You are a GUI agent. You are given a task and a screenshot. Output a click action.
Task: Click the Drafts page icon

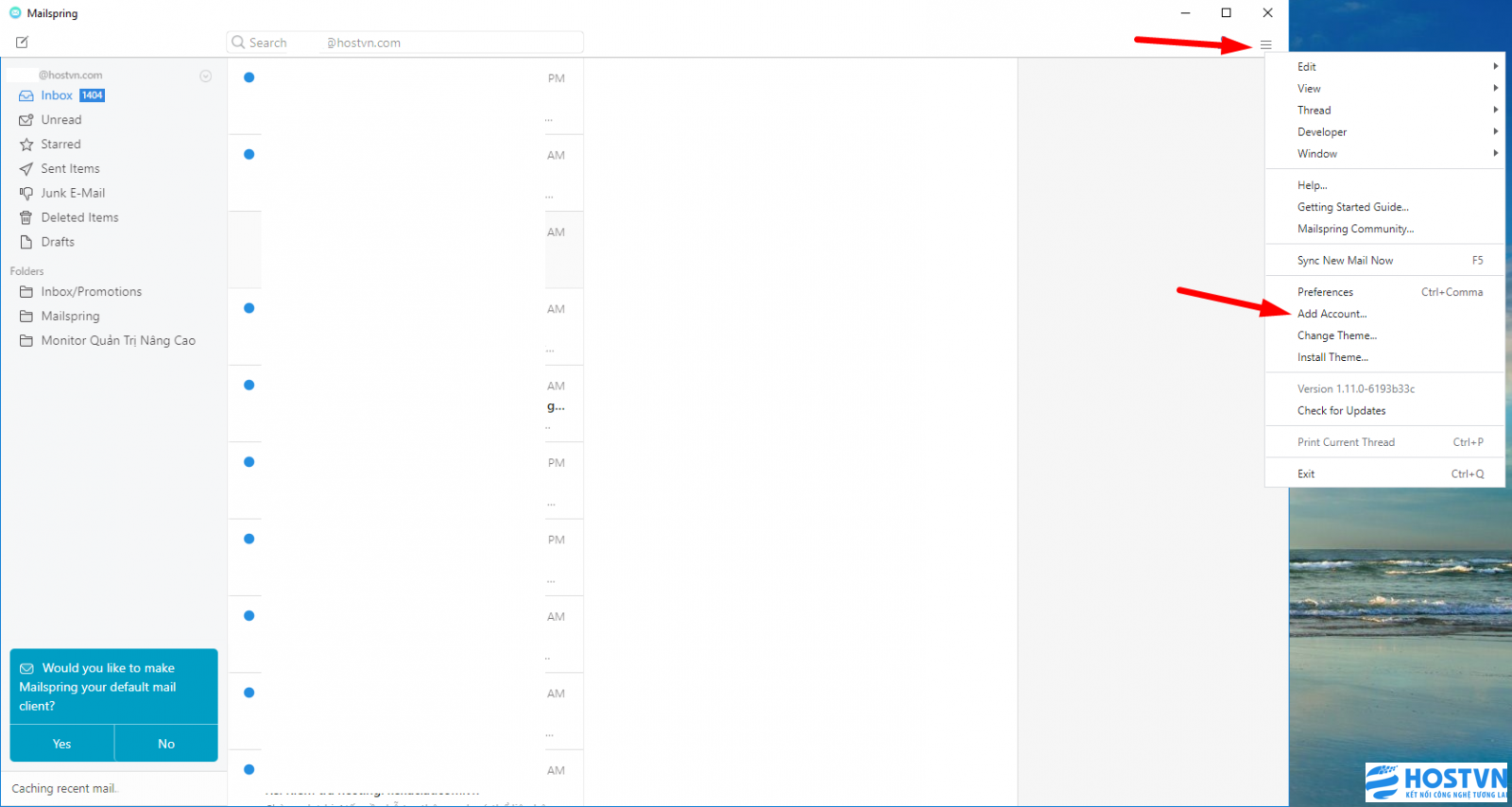(x=26, y=242)
